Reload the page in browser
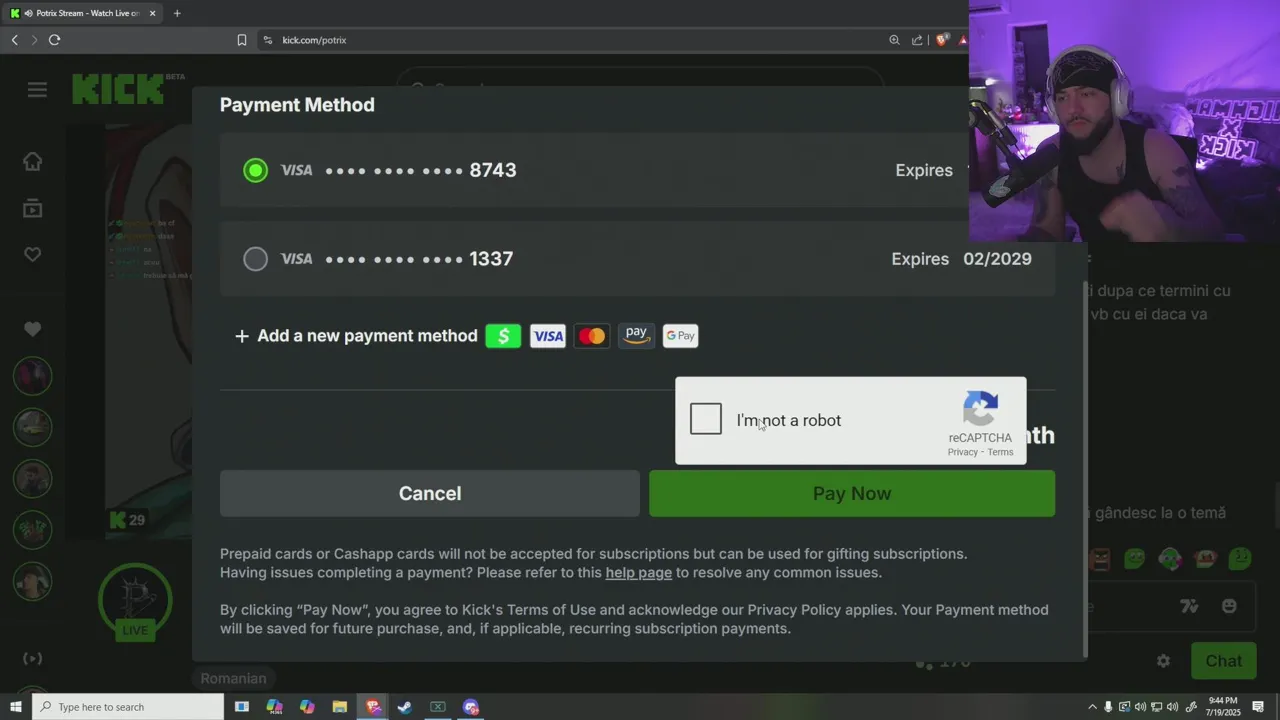Image resolution: width=1280 pixels, height=720 pixels. pyautogui.click(x=54, y=40)
